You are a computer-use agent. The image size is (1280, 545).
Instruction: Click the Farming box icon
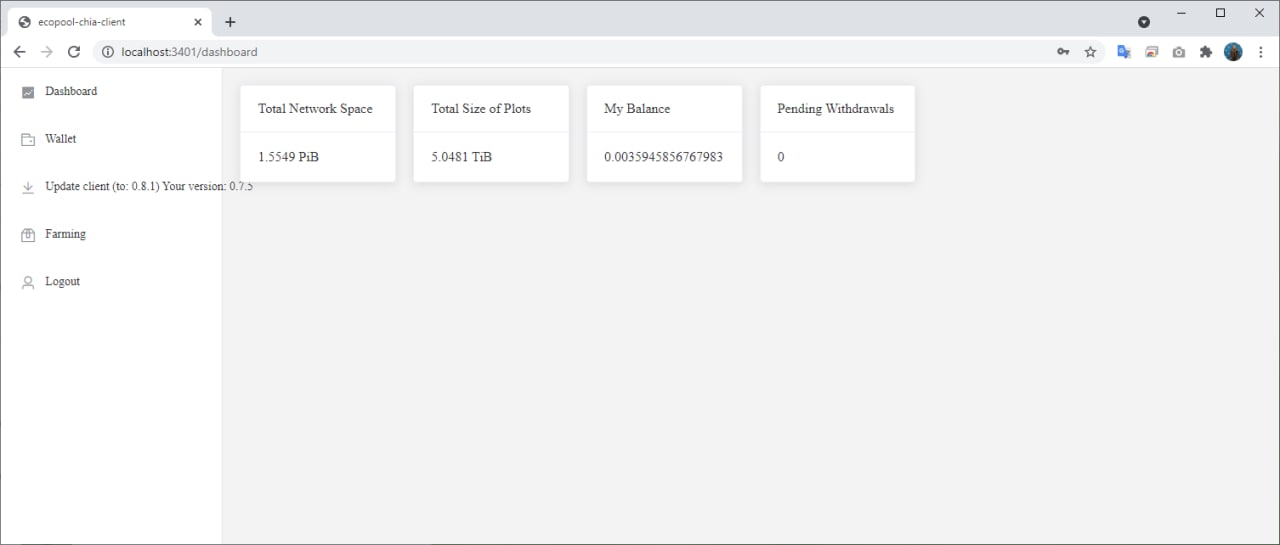click(28, 235)
